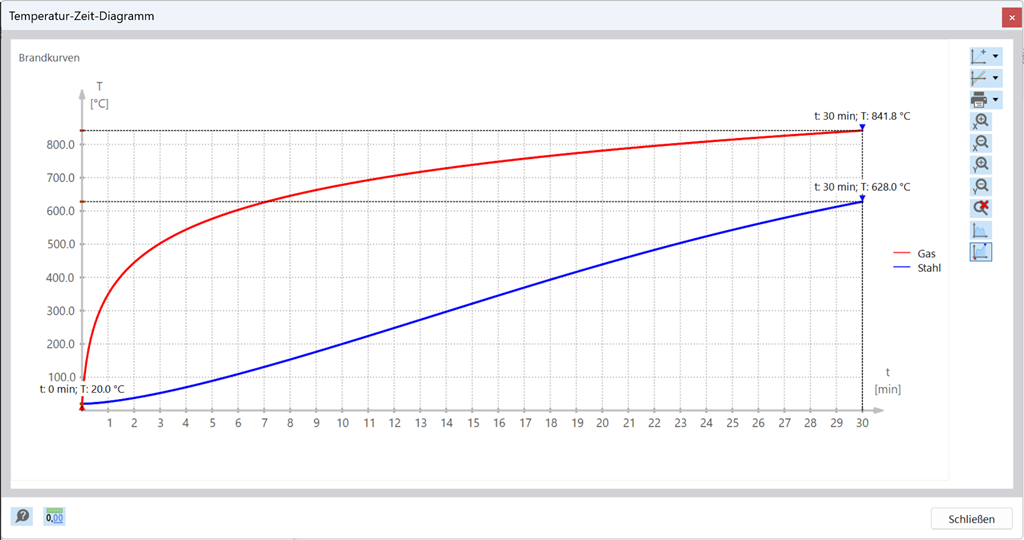1024x540 pixels.
Task: Click the 500.0 Y-axis label
Action: pyautogui.click(x=61, y=244)
